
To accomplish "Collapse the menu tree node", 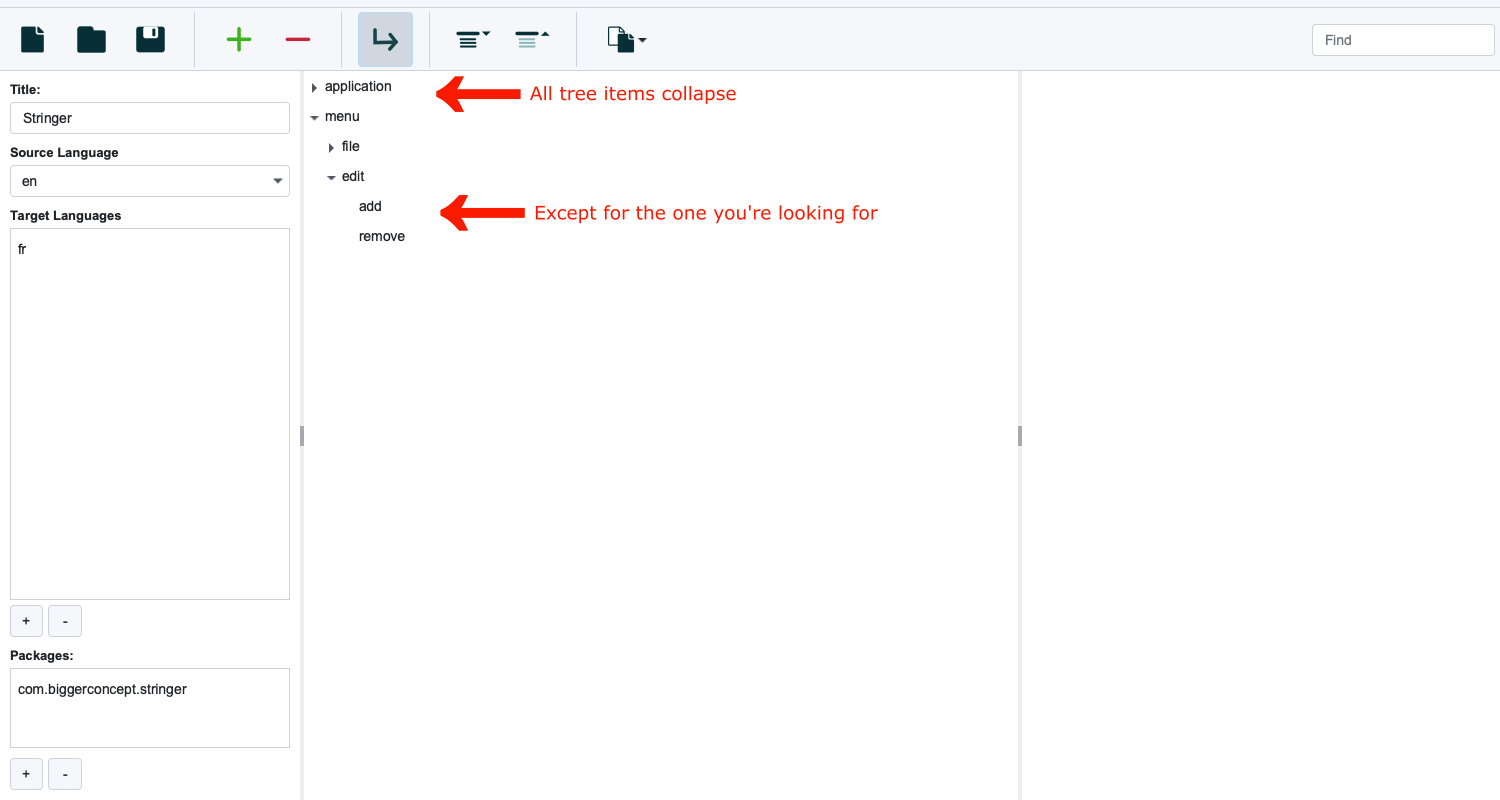I will point(314,117).
